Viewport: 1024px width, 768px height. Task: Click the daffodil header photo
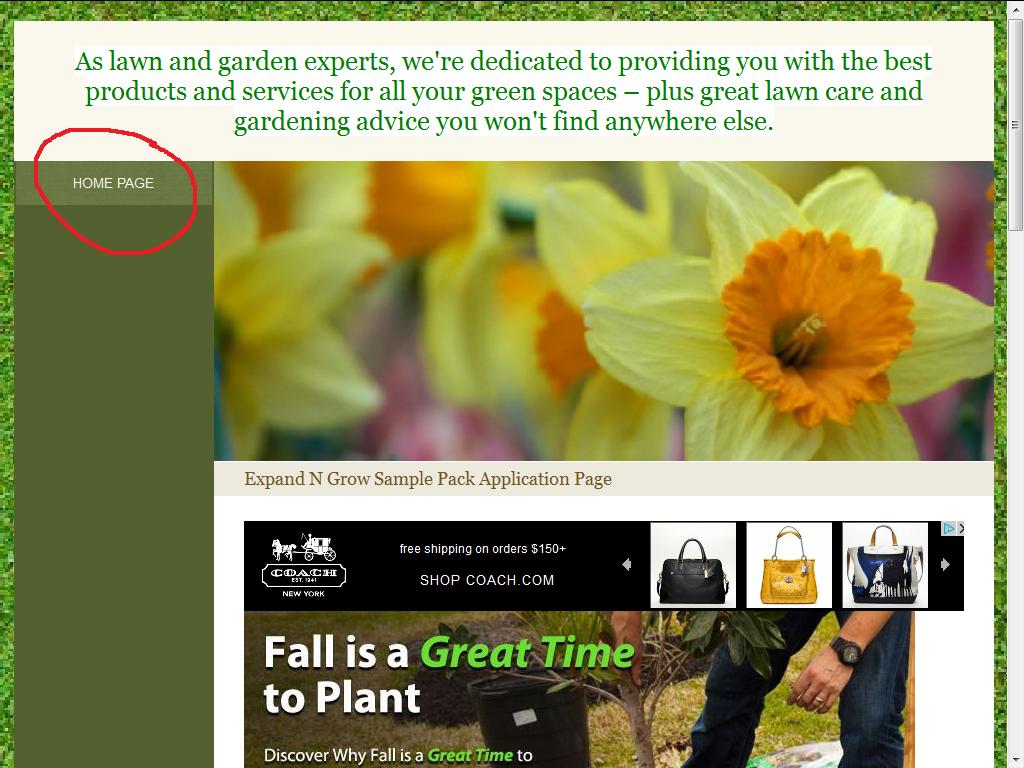click(604, 311)
